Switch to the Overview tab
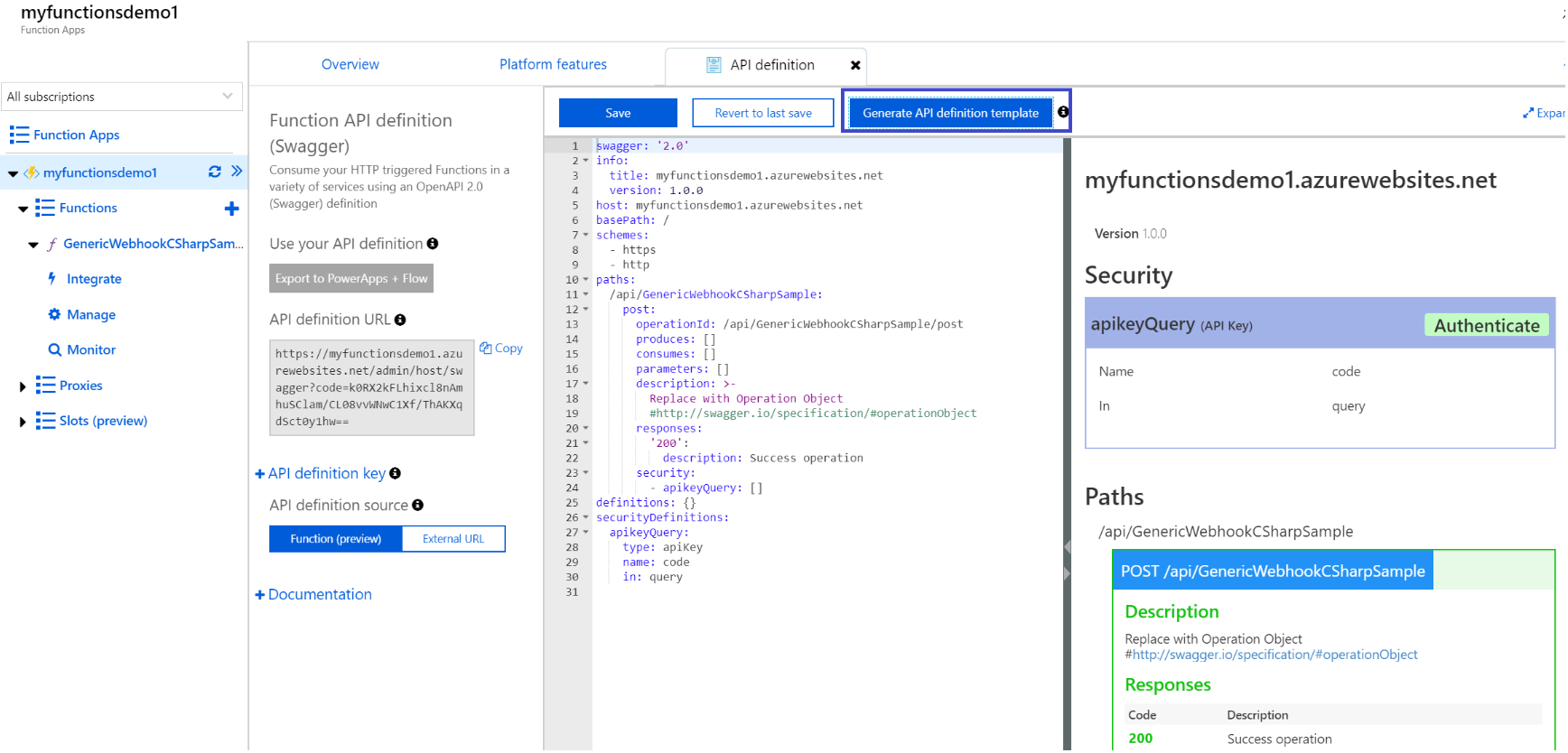The width and height of the screenshot is (1568, 753). point(350,65)
